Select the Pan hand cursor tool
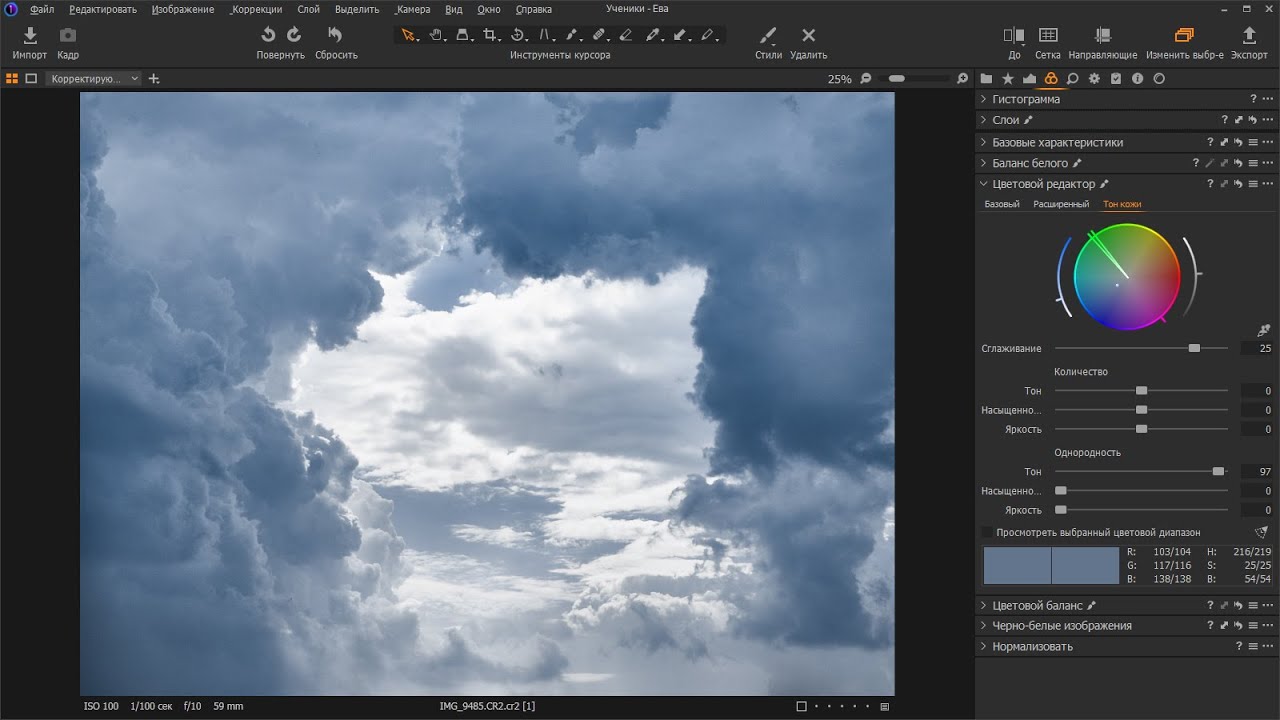The width and height of the screenshot is (1280, 720). (436, 35)
